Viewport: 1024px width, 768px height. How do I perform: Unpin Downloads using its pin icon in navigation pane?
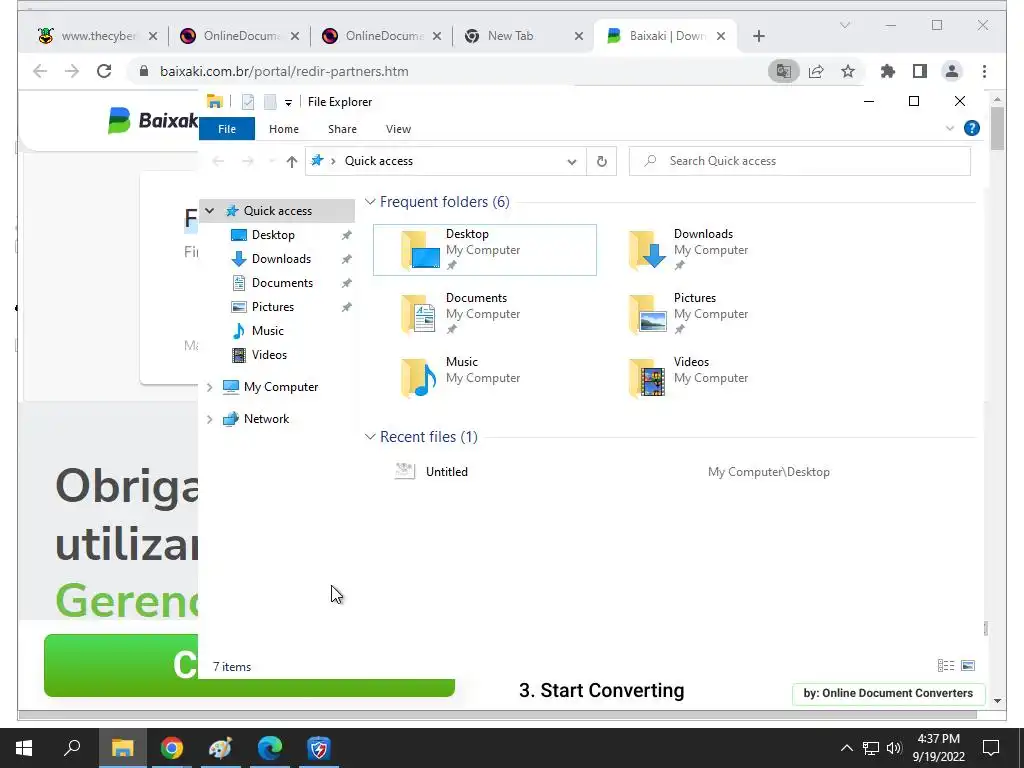347,259
